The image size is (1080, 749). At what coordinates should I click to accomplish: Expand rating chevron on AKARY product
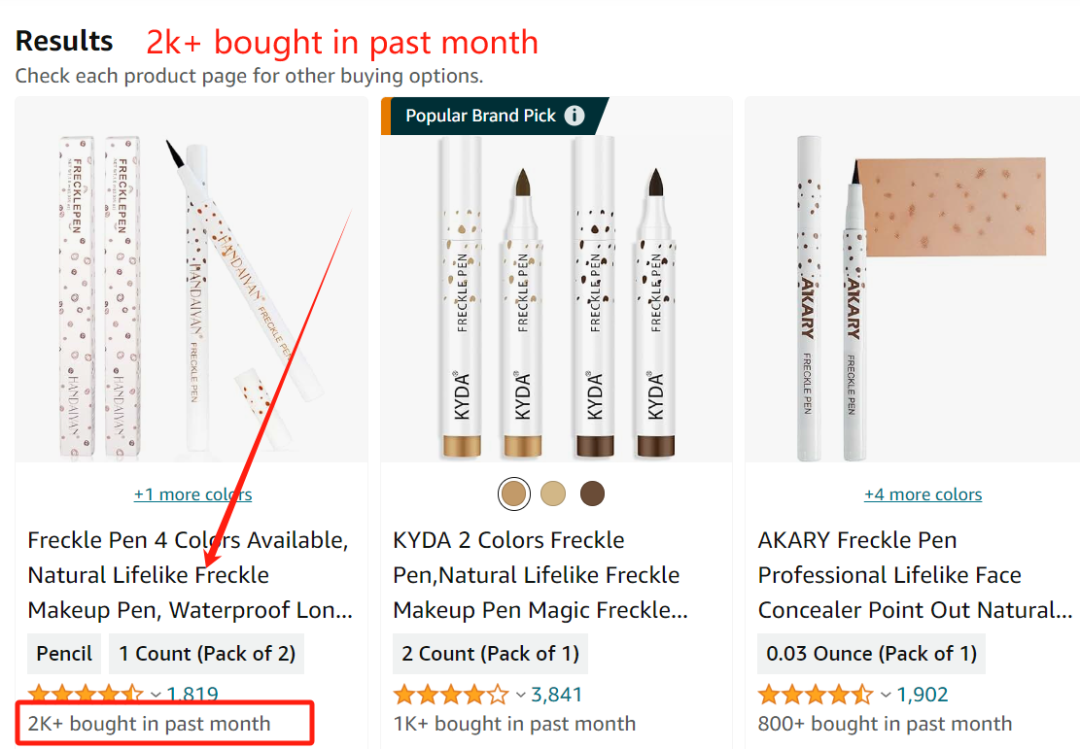point(886,694)
